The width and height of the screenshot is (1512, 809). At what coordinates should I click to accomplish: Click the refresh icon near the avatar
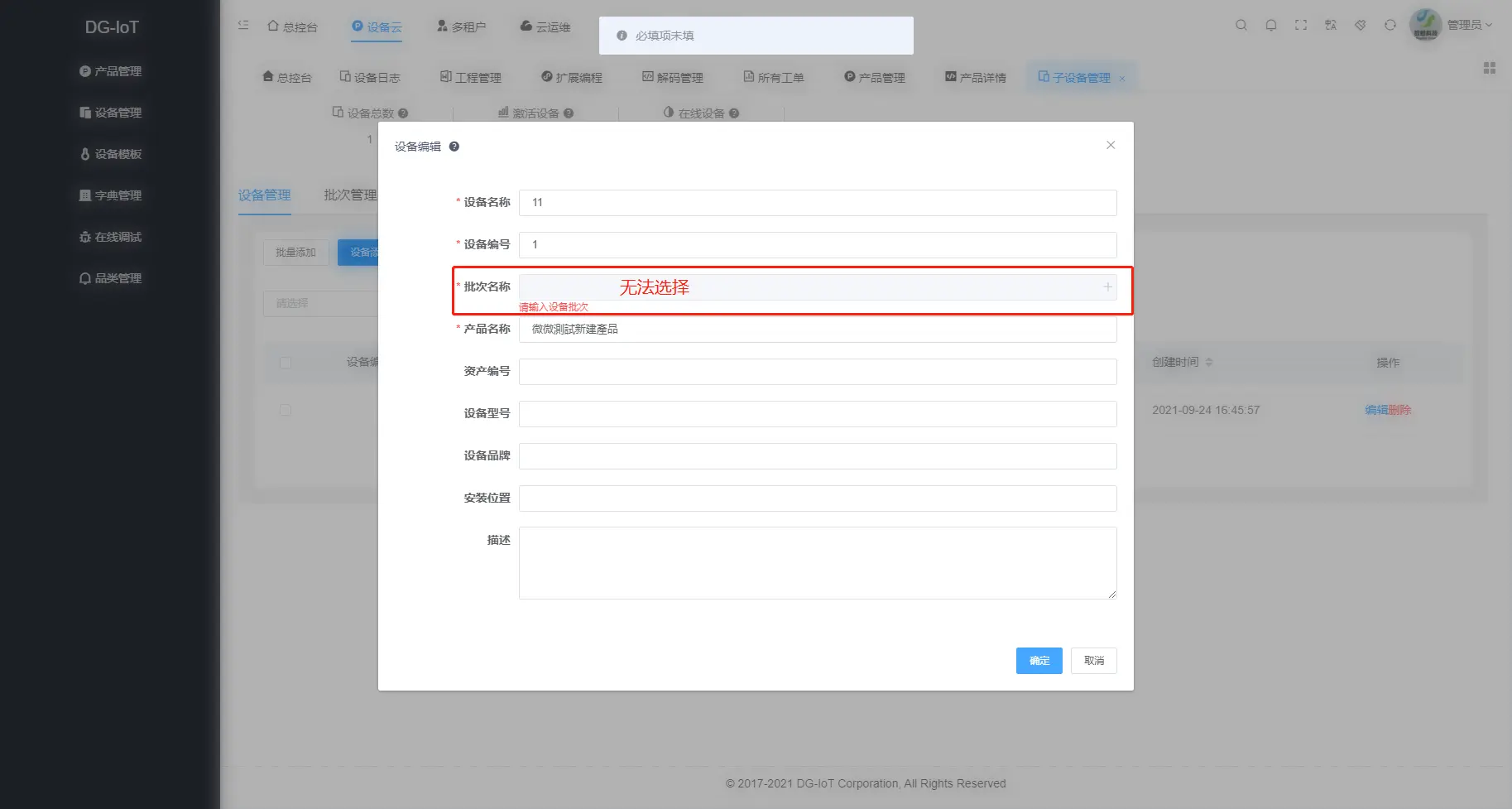point(1389,25)
